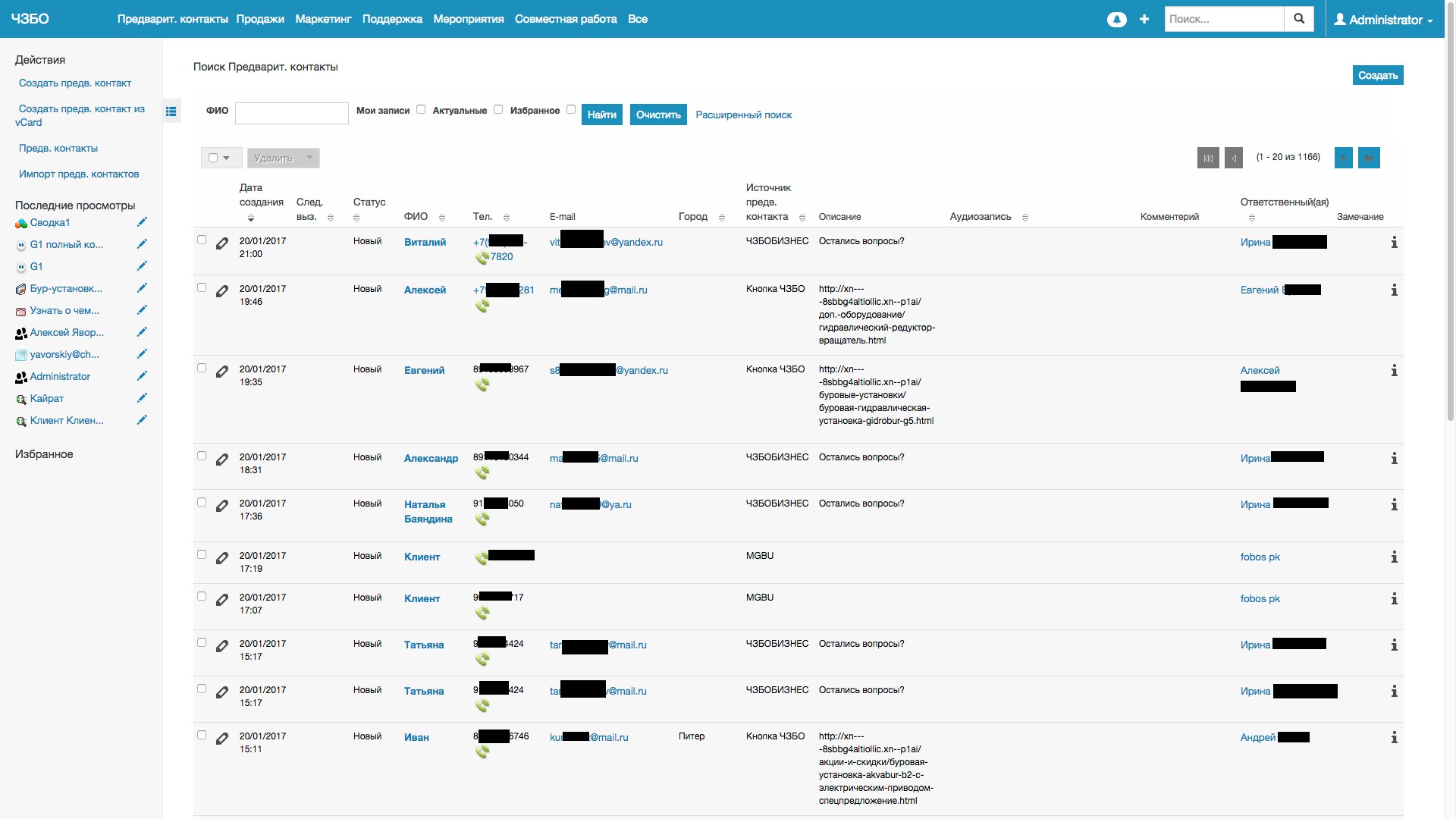This screenshot has height=819, width=1456.
Task: Click the ФИО search input field
Action: click(x=292, y=114)
